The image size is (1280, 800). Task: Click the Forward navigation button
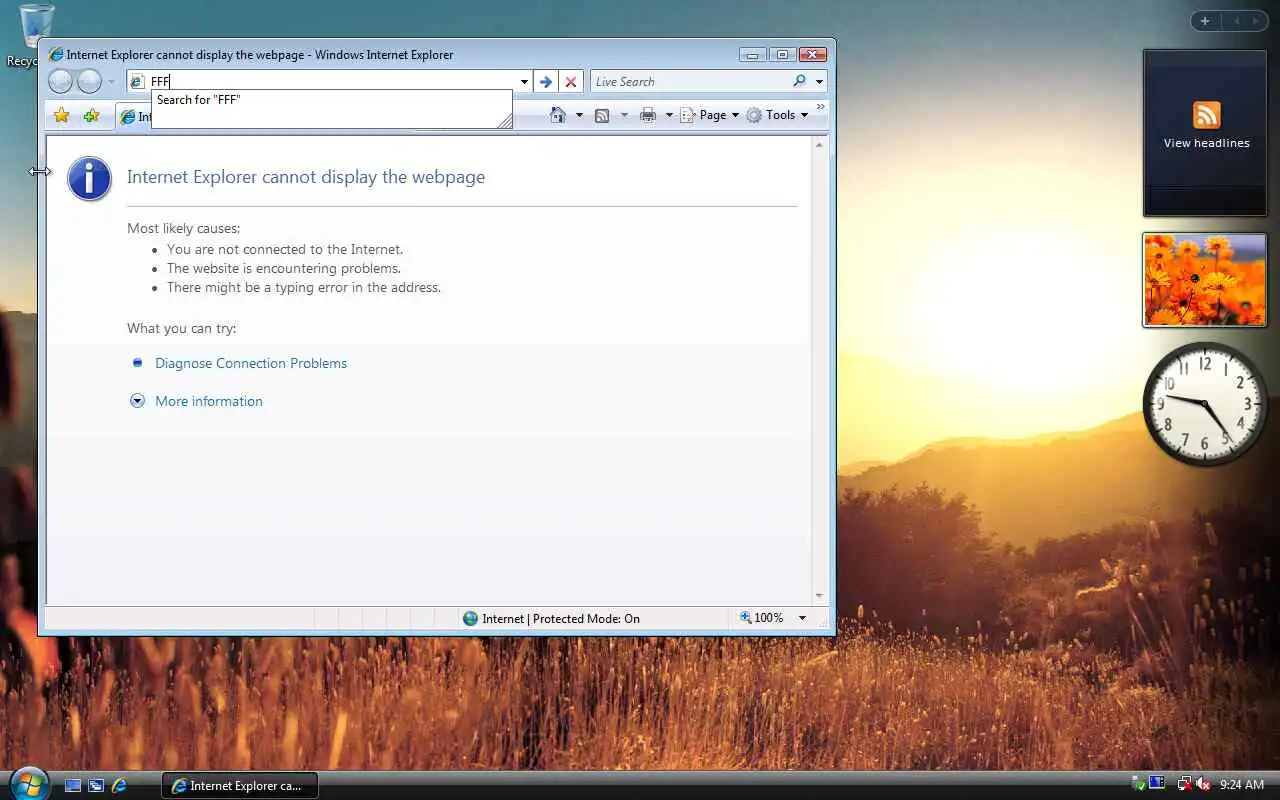point(90,82)
